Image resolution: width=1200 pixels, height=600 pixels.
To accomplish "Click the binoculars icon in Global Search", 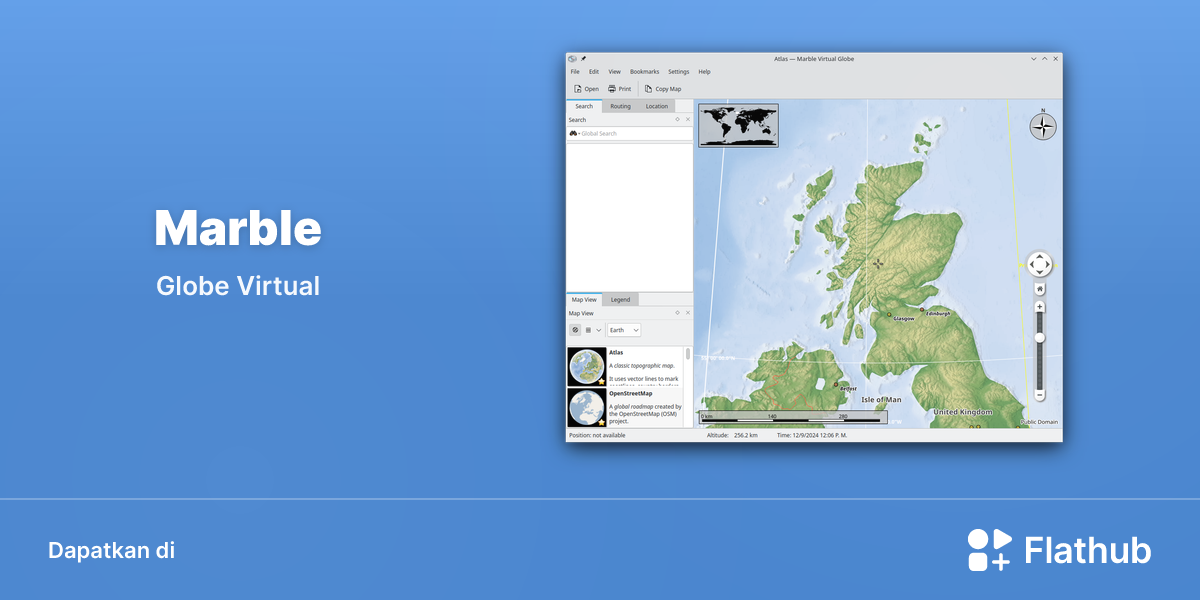I will pyautogui.click(x=573, y=133).
